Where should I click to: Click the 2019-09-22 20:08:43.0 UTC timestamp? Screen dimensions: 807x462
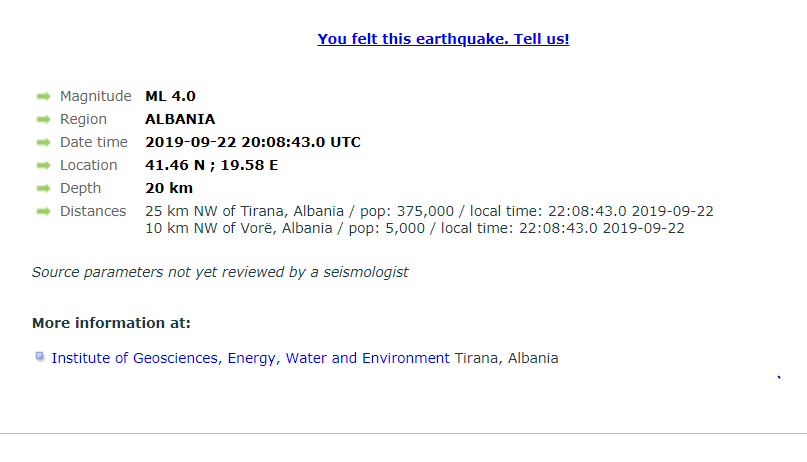[x=253, y=143]
